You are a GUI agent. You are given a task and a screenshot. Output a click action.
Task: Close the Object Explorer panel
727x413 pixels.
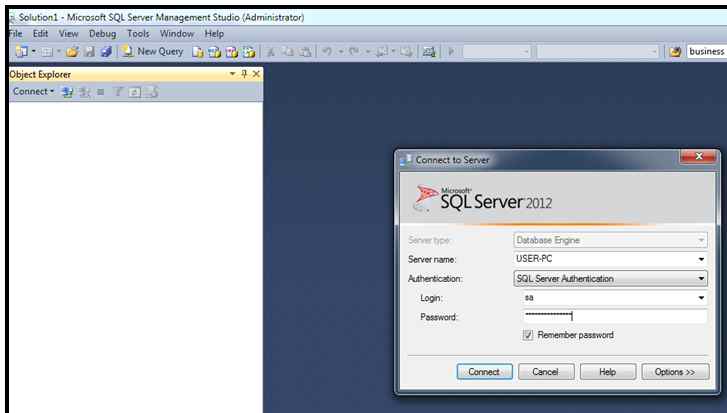tap(256, 74)
